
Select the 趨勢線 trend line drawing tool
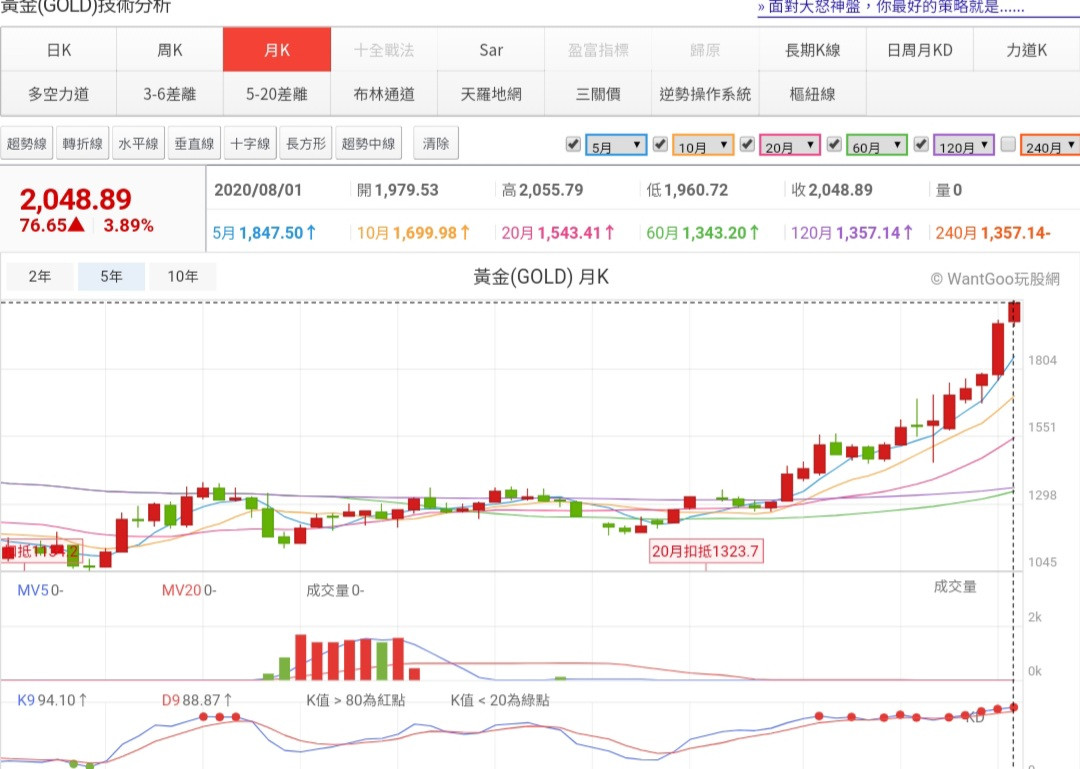pos(27,144)
